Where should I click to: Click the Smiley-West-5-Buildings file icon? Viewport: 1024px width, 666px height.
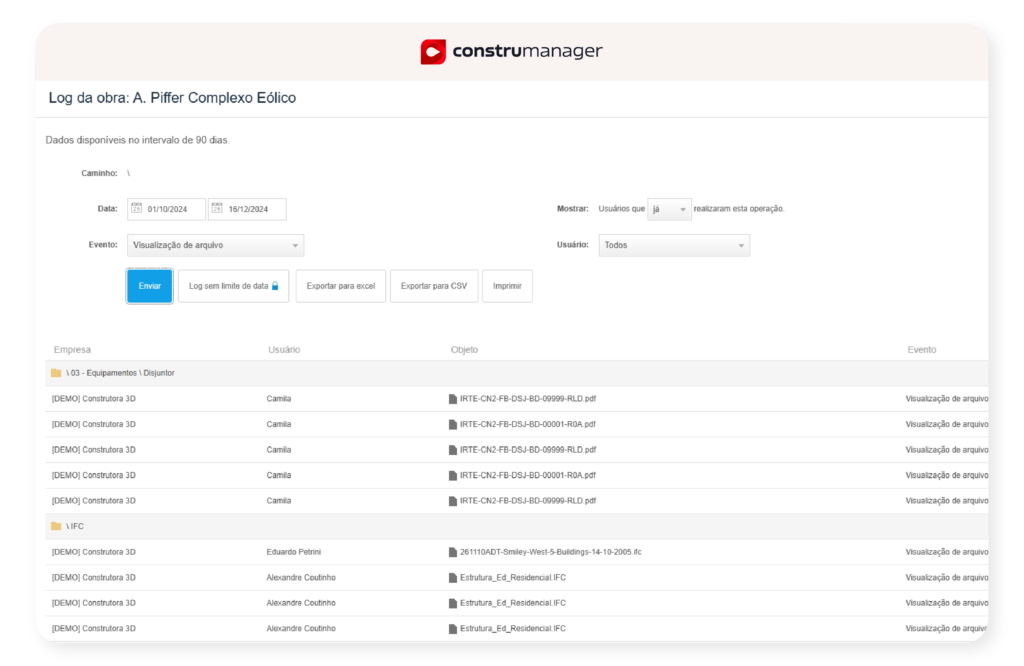[x=453, y=552]
